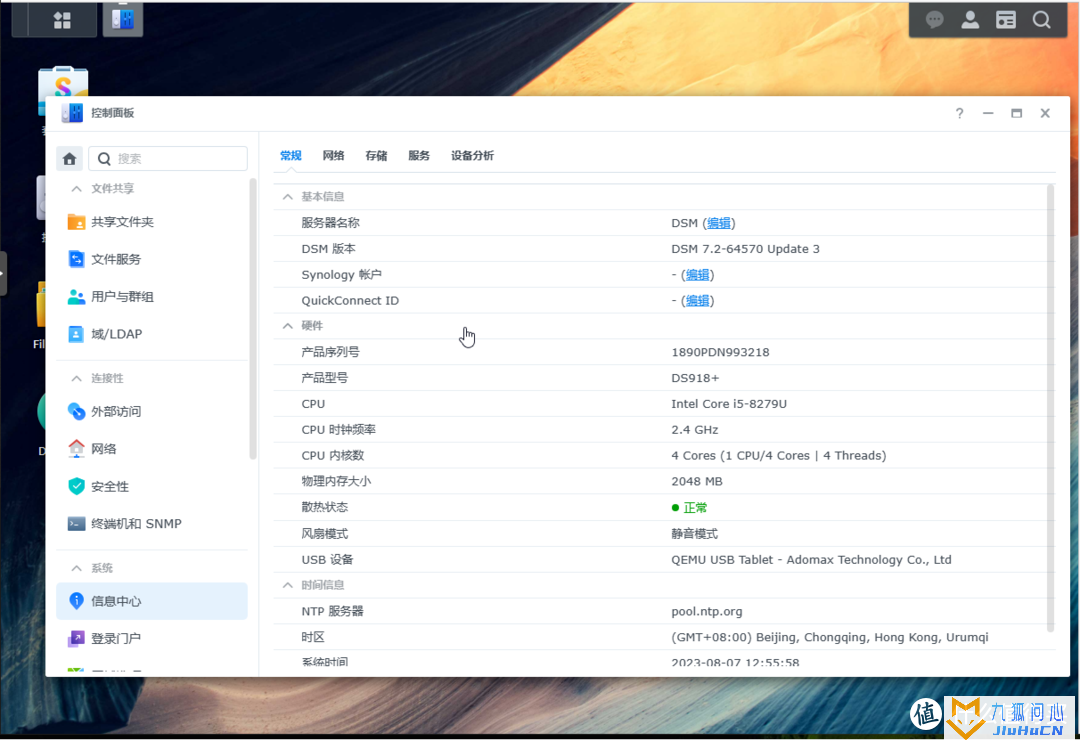This screenshot has width=1080, height=741.
Task: Select pool.ntp.org NTP server value
Action: coord(707,612)
